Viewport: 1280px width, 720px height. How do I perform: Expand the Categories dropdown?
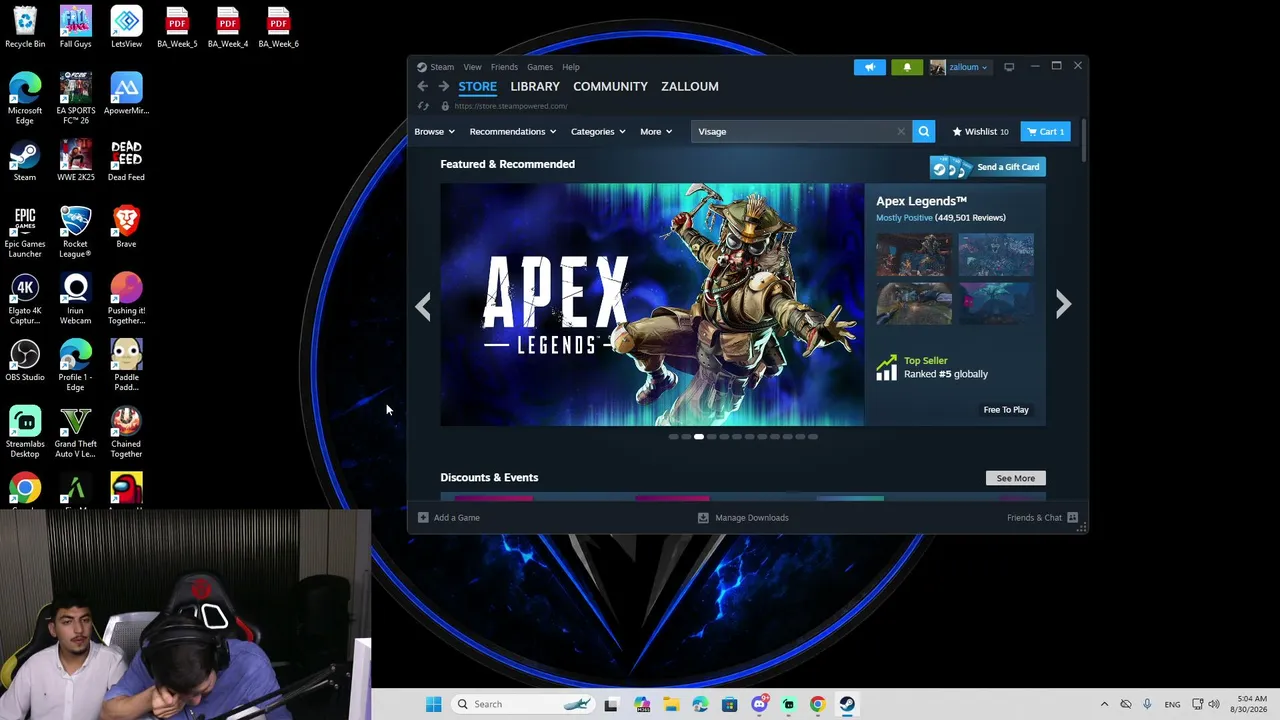[598, 131]
